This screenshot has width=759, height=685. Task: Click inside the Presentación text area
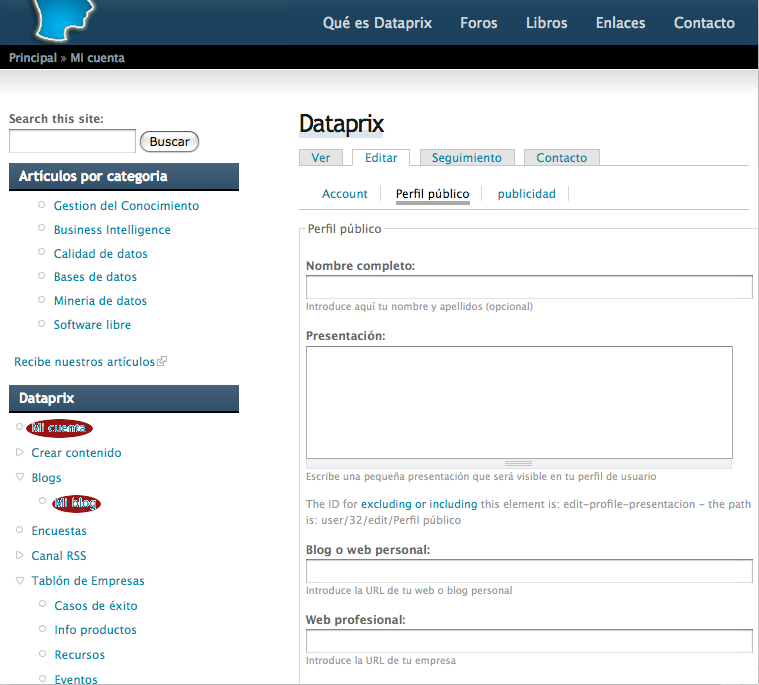tap(519, 402)
